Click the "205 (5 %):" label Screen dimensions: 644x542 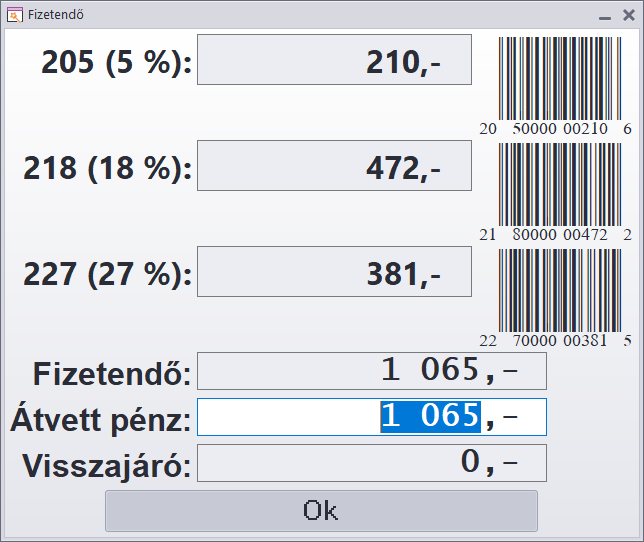[116, 62]
